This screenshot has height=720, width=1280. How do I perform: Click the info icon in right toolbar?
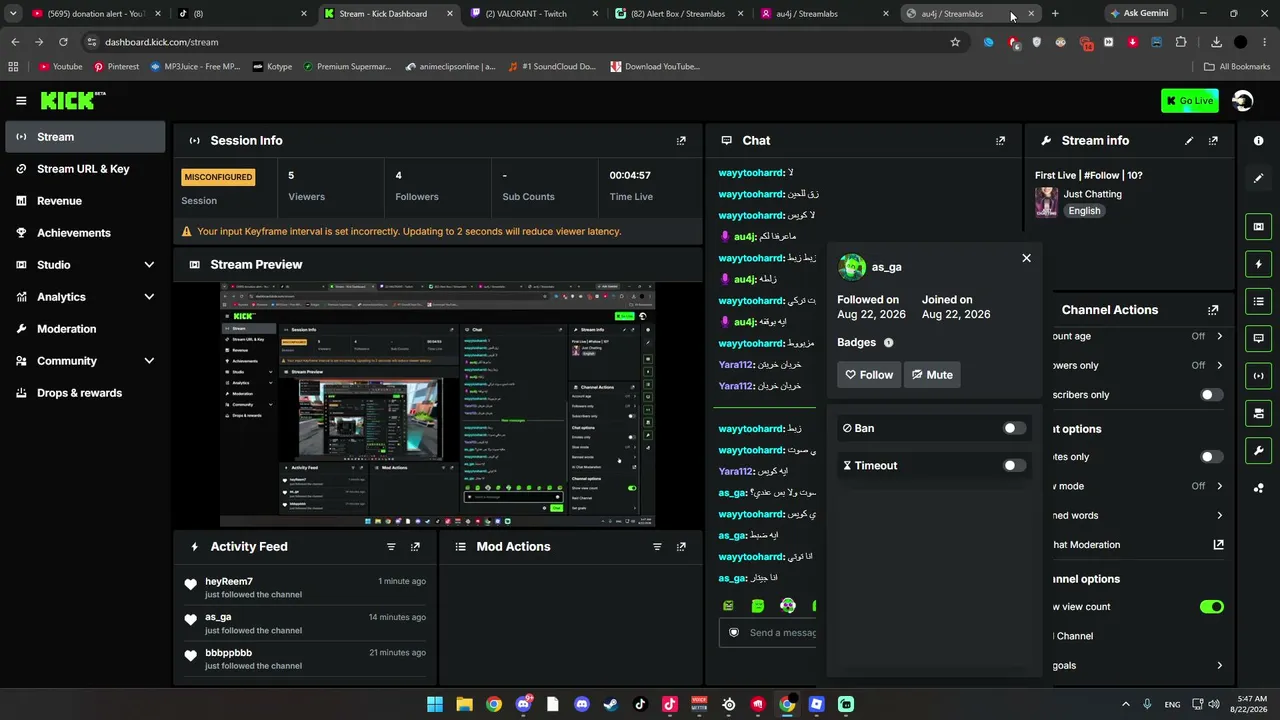coord(1258,141)
